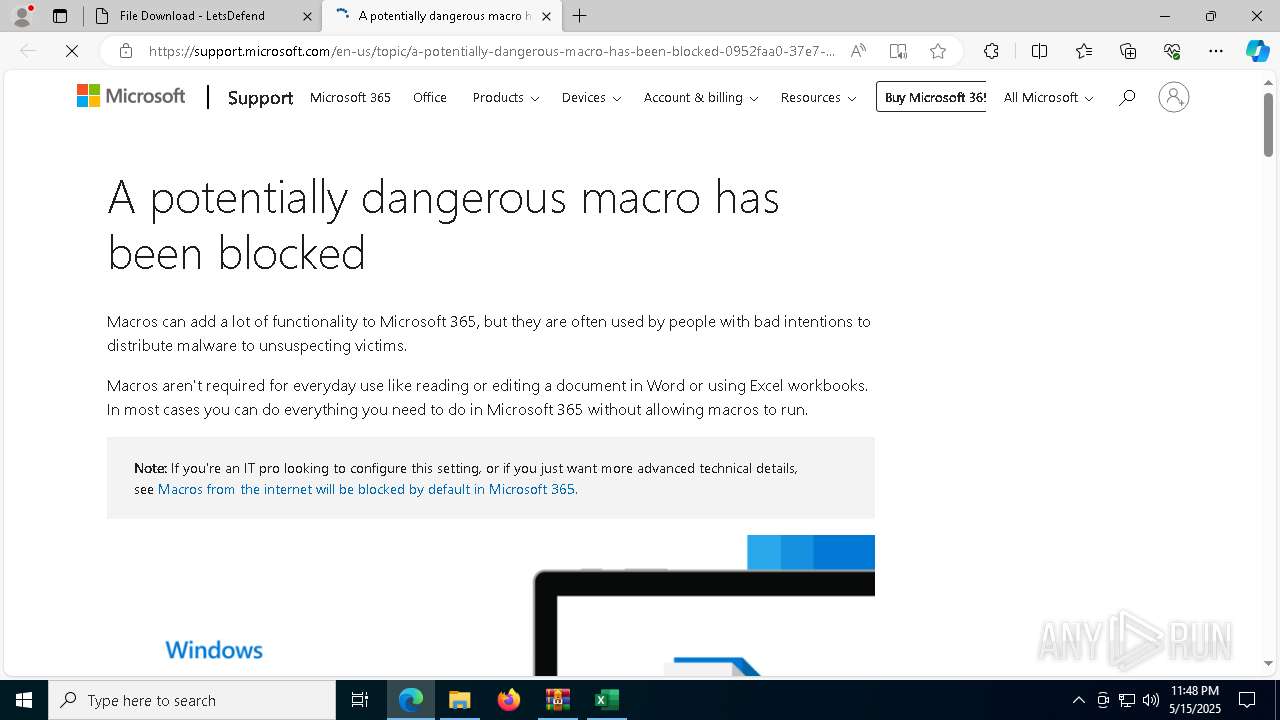The height and width of the screenshot is (720, 1280).
Task: Open Microsoft 365 menu item
Action: click(x=350, y=97)
